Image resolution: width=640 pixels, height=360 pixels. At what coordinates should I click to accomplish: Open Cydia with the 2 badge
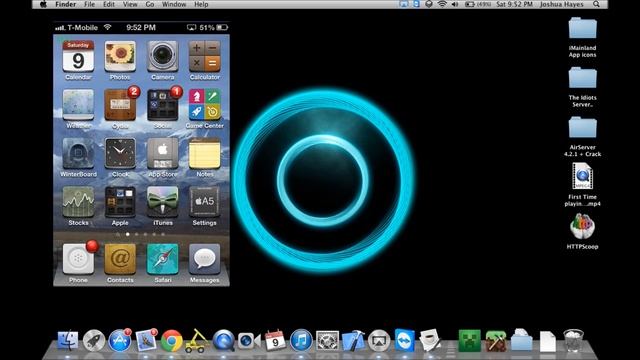(x=120, y=106)
